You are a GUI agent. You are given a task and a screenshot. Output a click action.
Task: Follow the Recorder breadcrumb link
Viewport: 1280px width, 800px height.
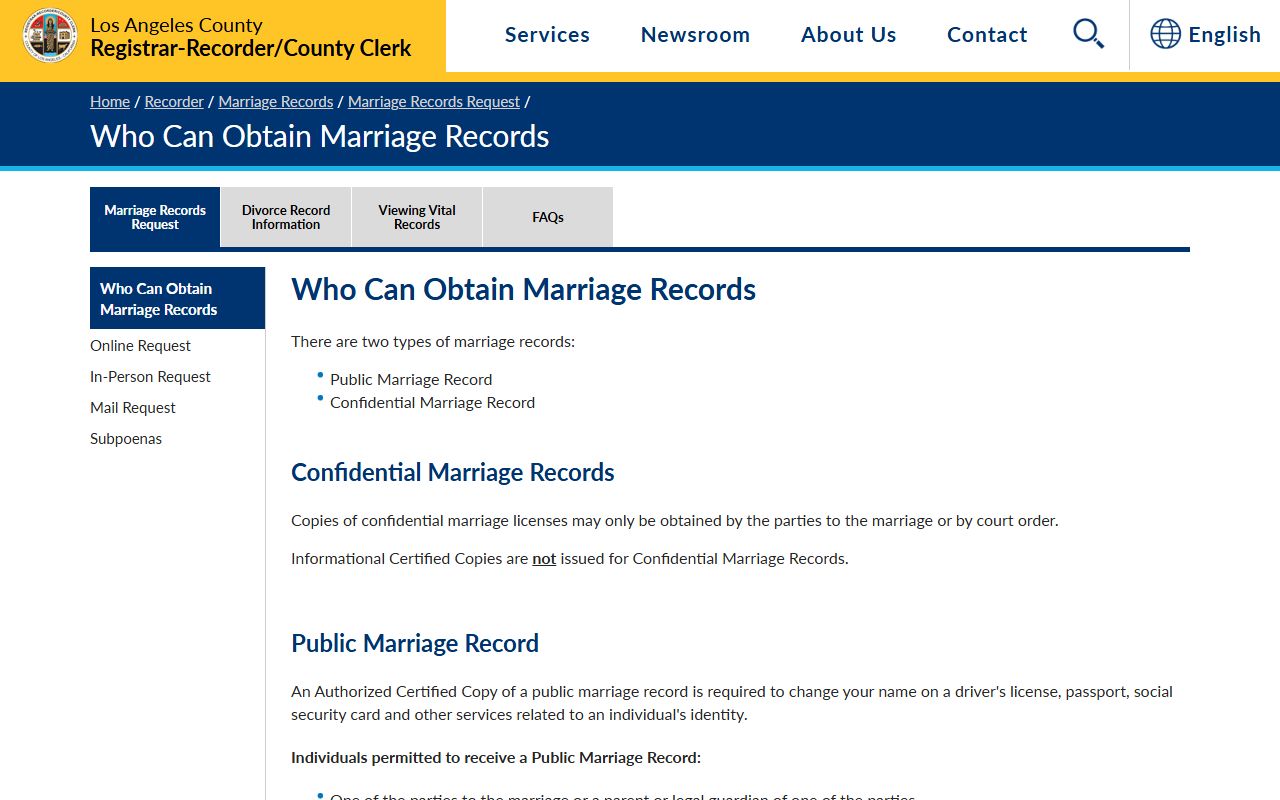click(x=174, y=101)
